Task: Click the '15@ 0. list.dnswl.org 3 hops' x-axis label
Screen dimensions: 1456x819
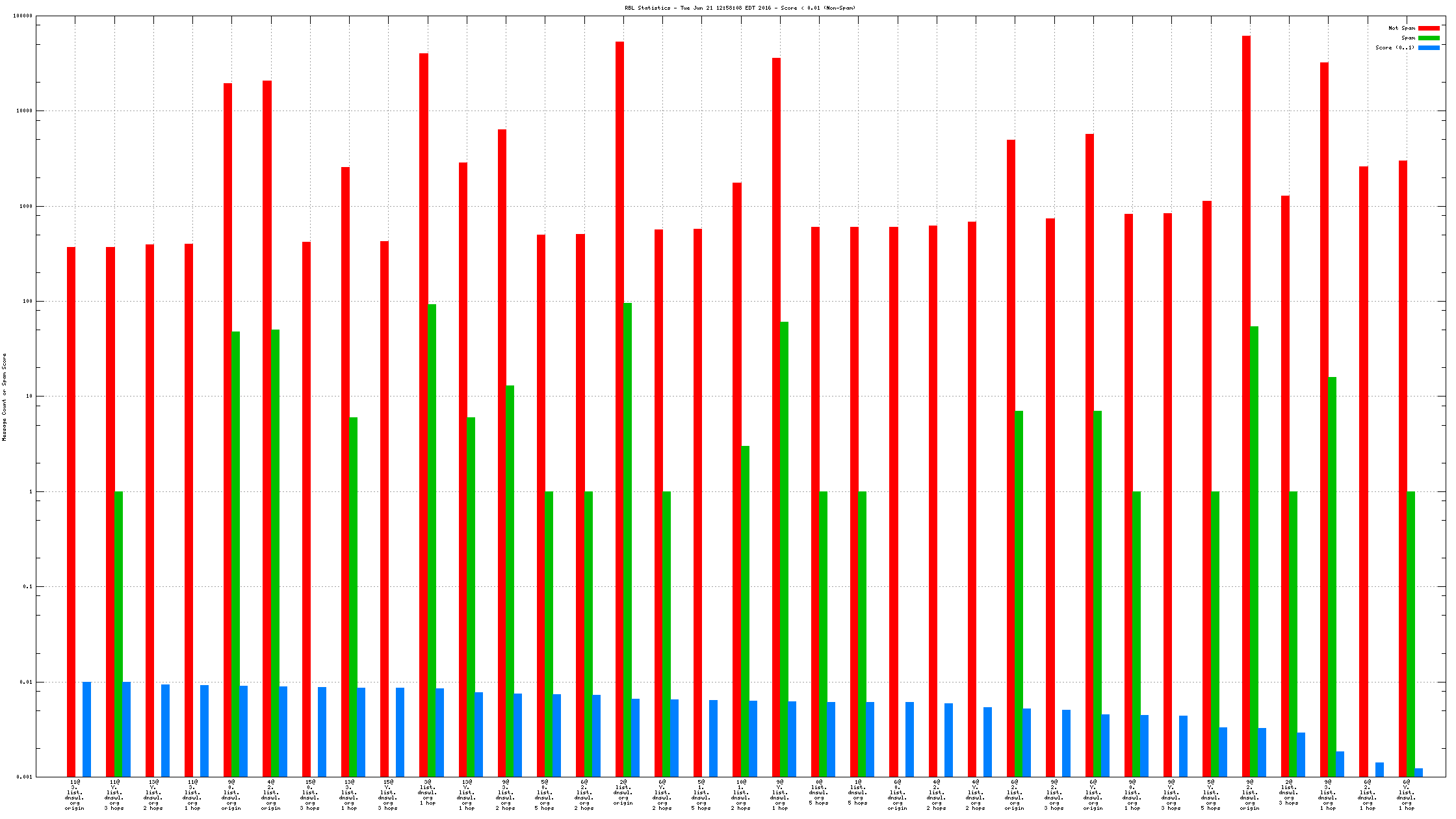Action: pos(310,794)
